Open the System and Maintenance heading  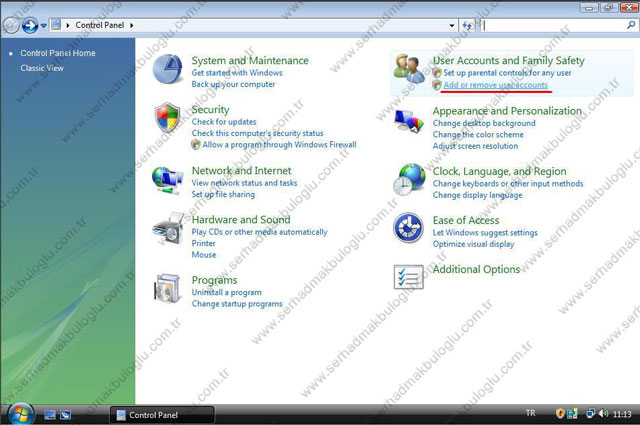coord(250,60)
